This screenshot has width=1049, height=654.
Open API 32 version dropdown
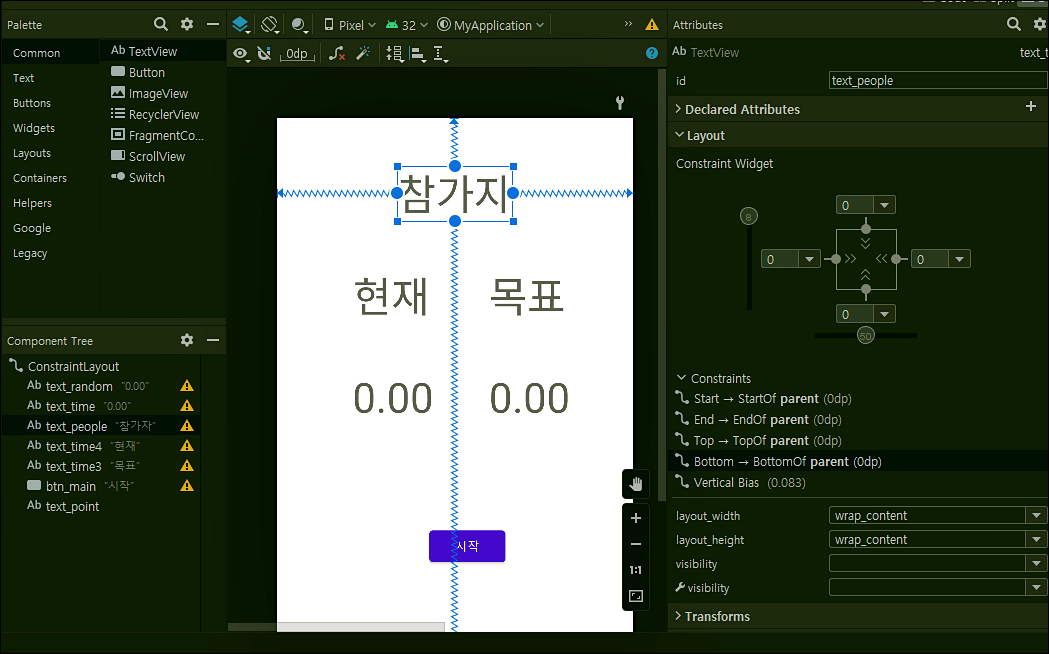click(407, 25)
